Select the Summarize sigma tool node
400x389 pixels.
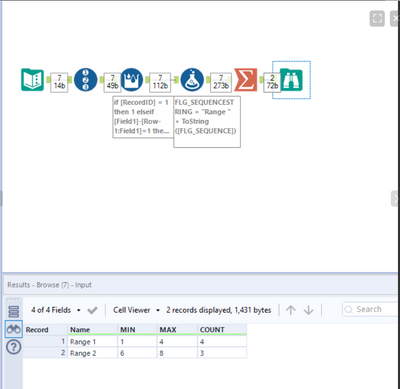point(246,80)
